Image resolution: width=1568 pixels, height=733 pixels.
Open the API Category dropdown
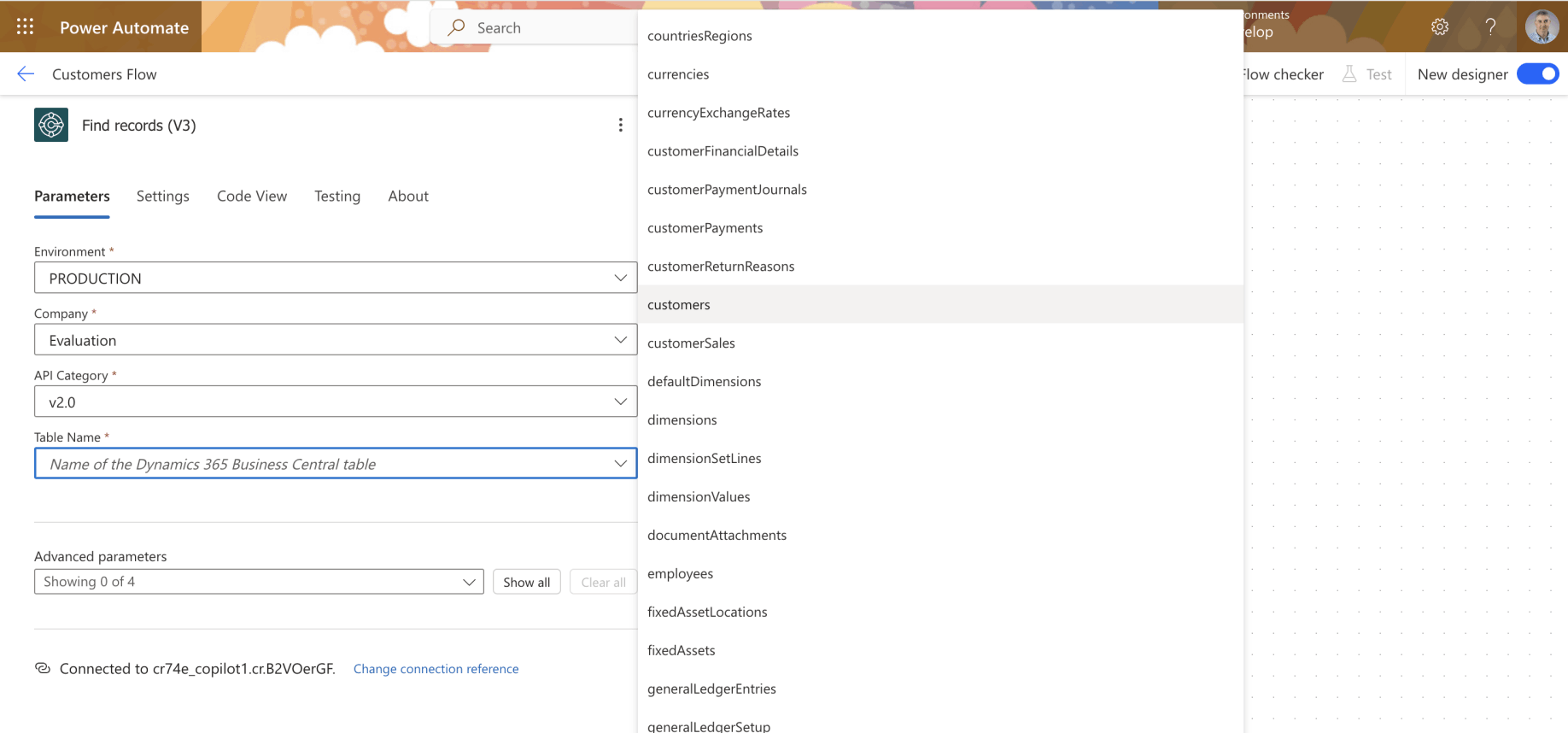point(336,402)
